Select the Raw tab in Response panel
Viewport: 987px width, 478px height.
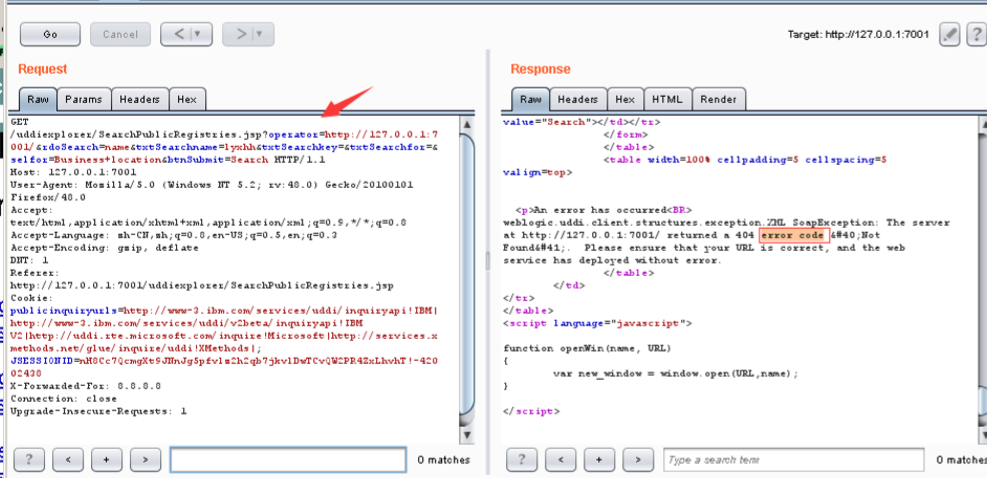click(x=530, y=100)
